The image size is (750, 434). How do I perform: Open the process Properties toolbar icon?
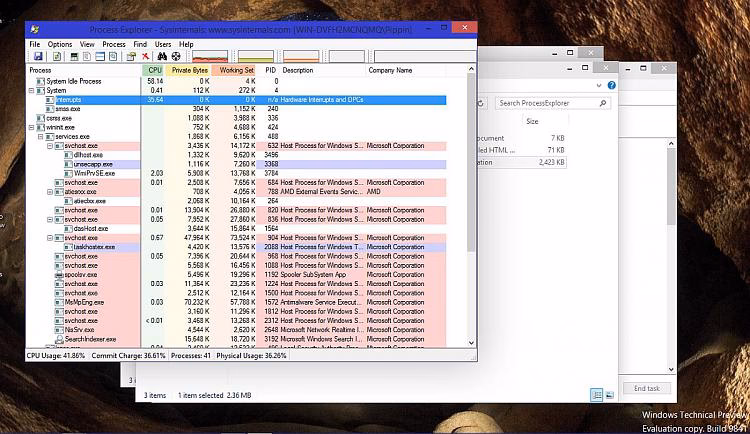[131, 56]
